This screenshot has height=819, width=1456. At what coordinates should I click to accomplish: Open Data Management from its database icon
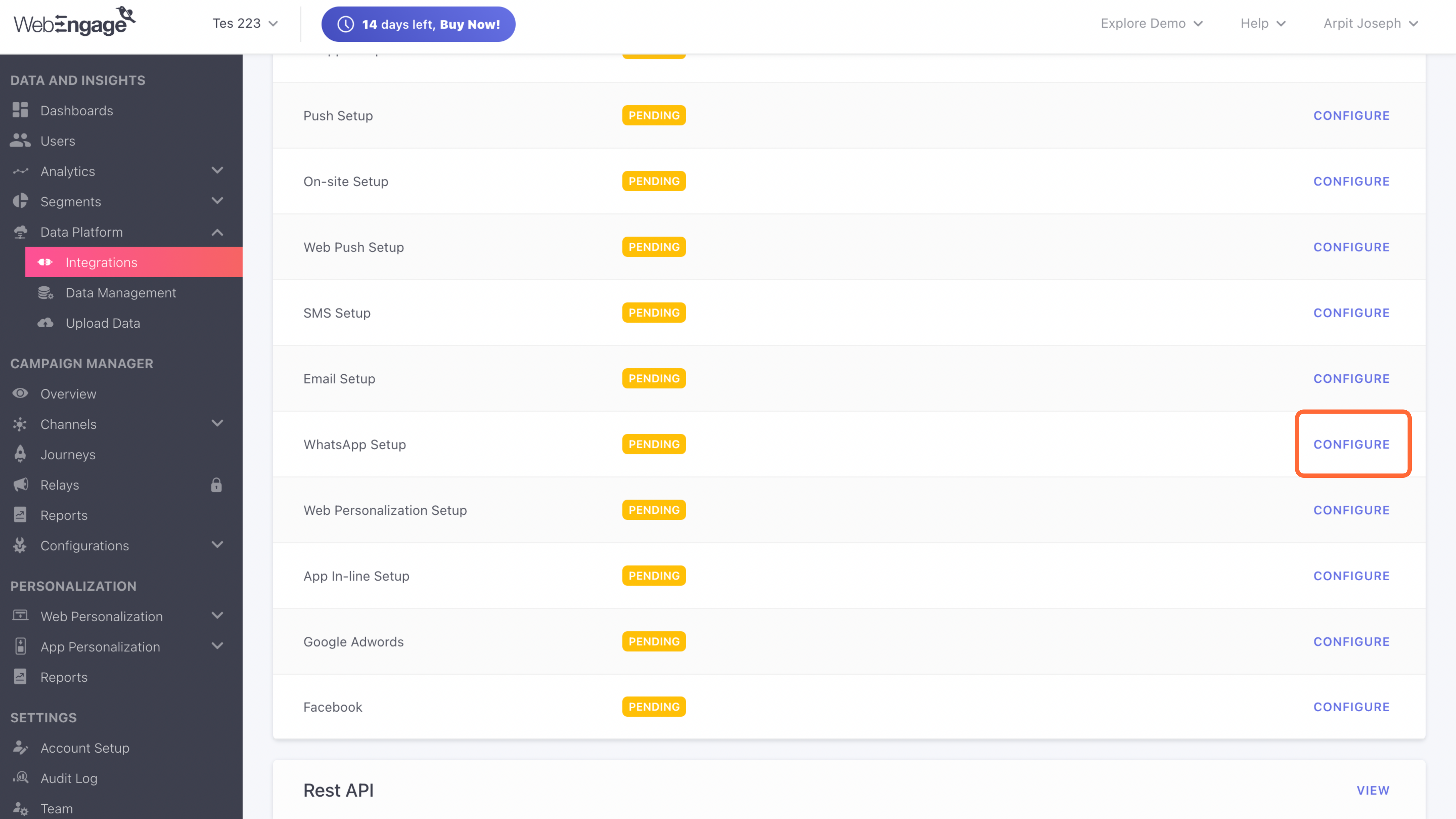pyautogui.click(x=45, y=292)
